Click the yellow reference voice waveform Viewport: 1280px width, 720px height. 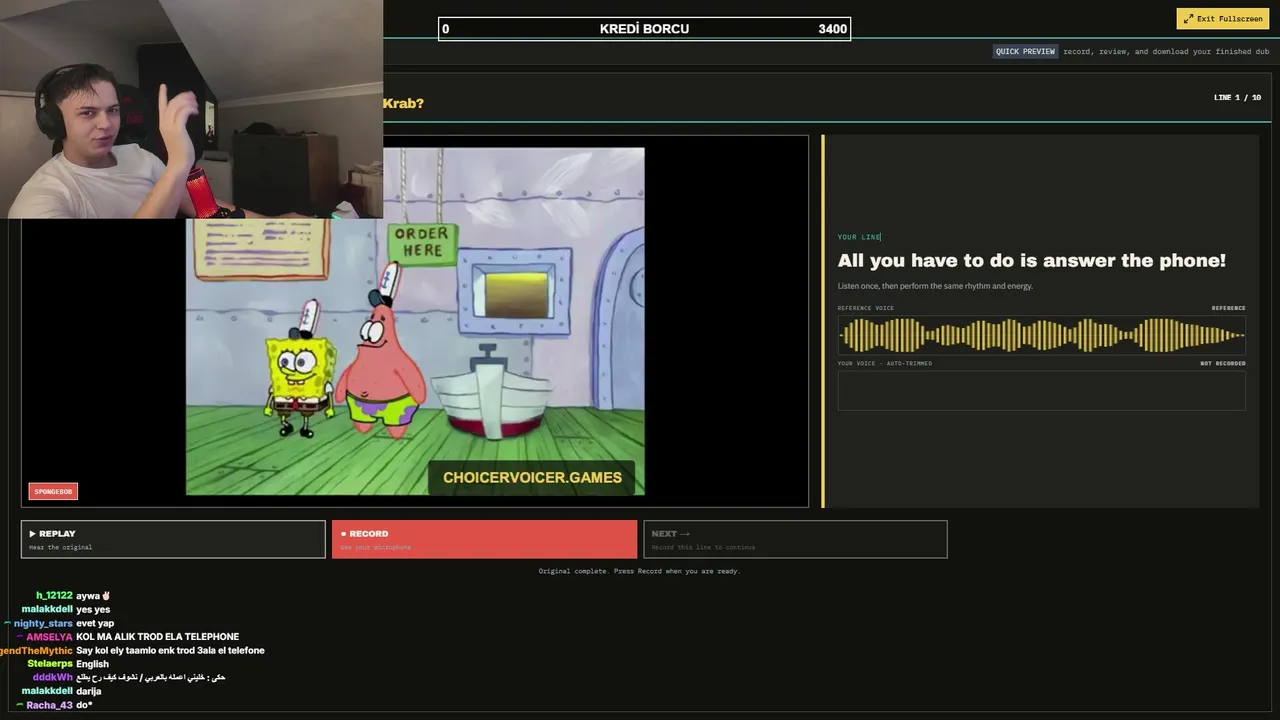1041,335
